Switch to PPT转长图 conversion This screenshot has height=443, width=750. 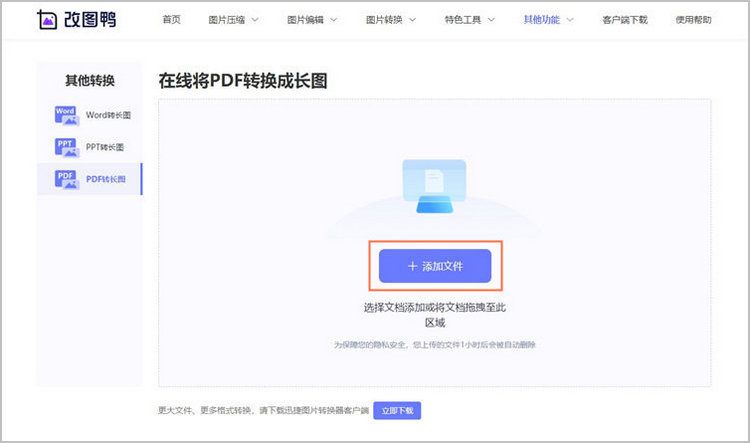pyautogui.click(x=105, y=147)
